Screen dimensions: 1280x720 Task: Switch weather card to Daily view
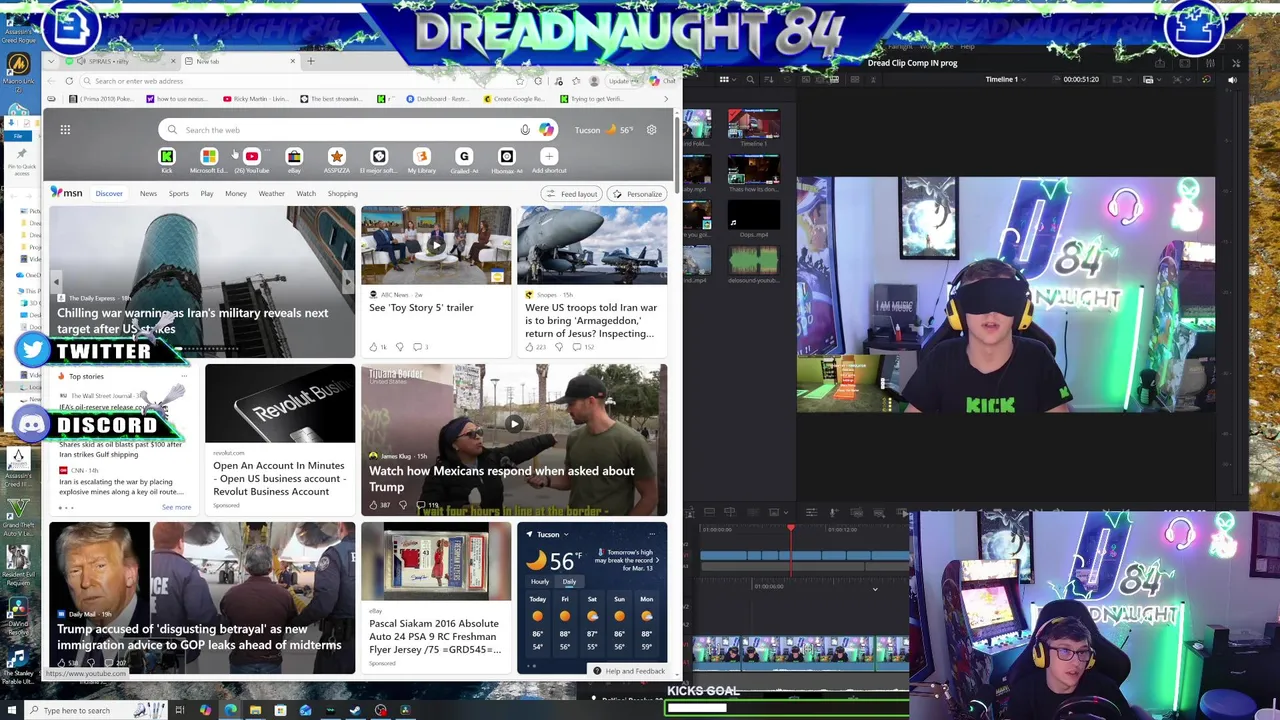click(x=569, y=581)
